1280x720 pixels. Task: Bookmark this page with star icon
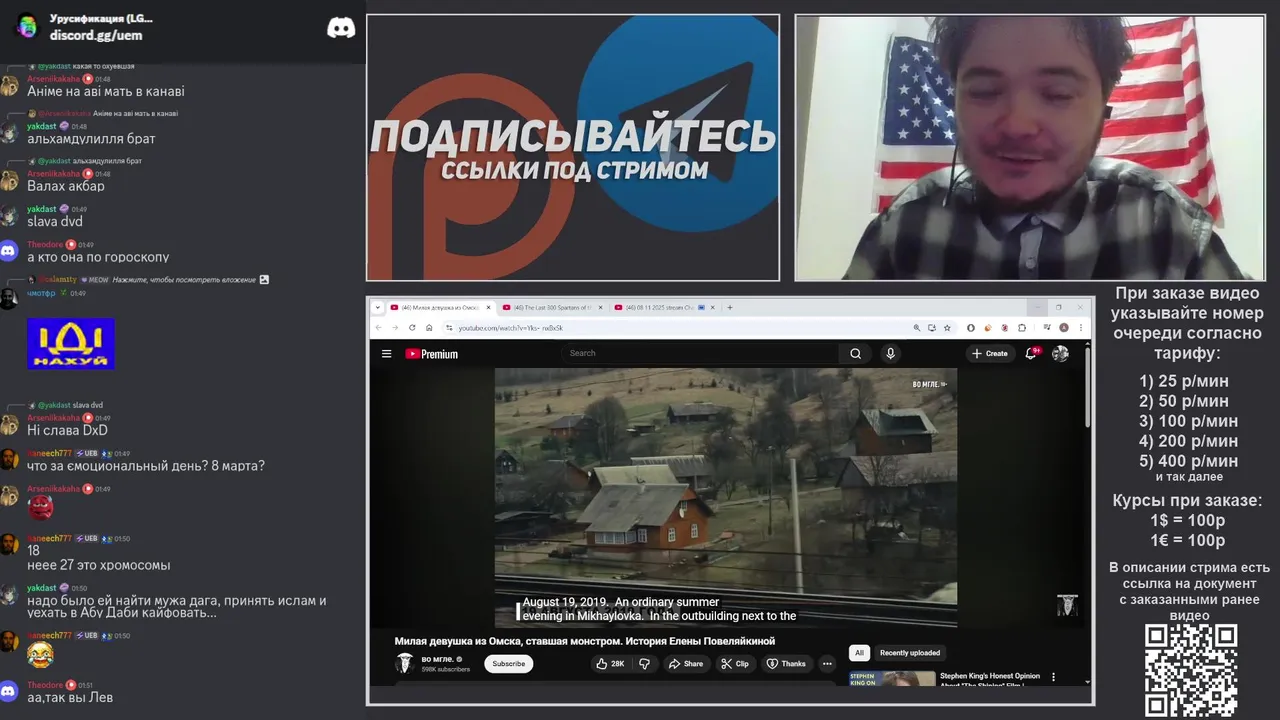[949, 327]
